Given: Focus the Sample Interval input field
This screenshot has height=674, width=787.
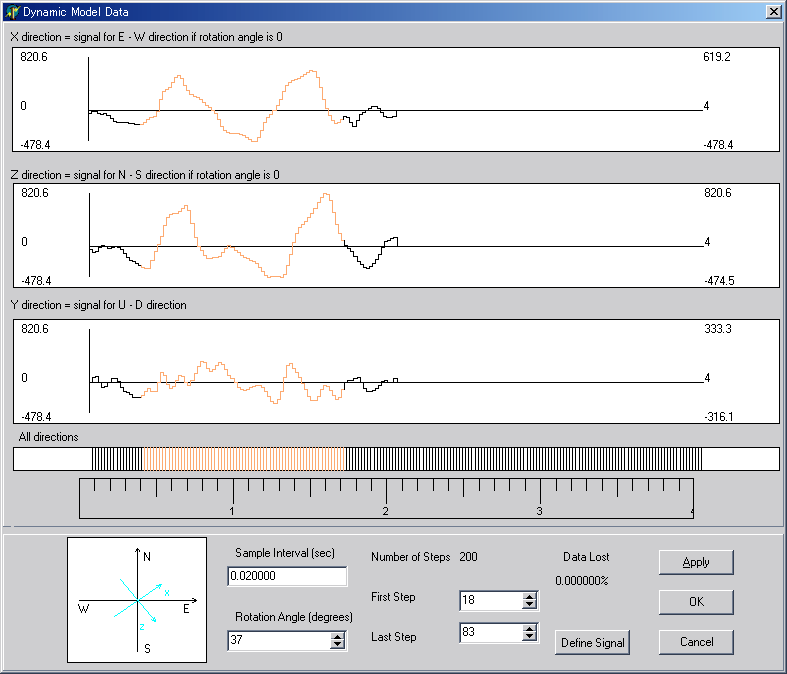Looking at the screenshot, I should pos(286,576).
